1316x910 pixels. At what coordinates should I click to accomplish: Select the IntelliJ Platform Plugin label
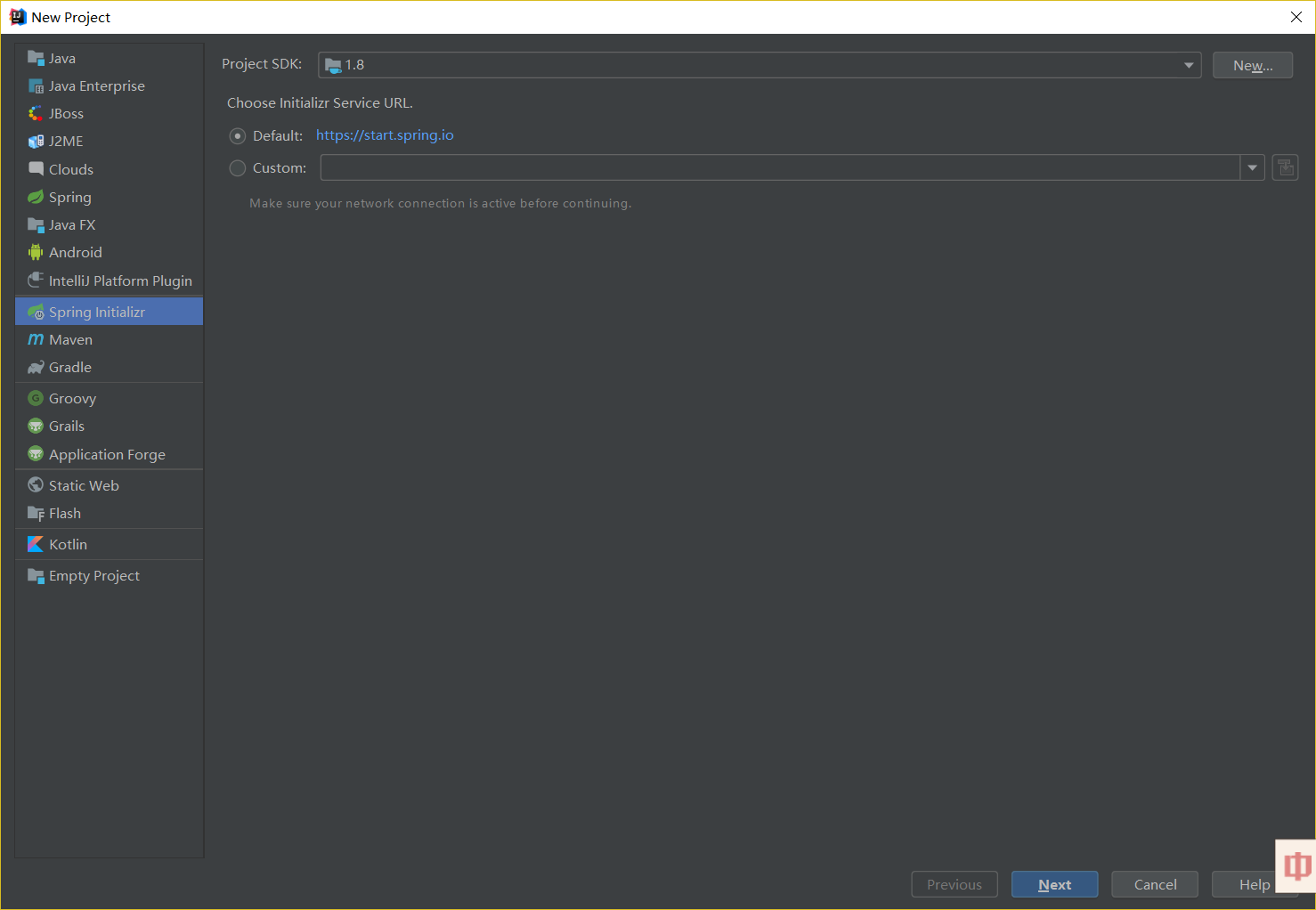[x=120, y=280]
